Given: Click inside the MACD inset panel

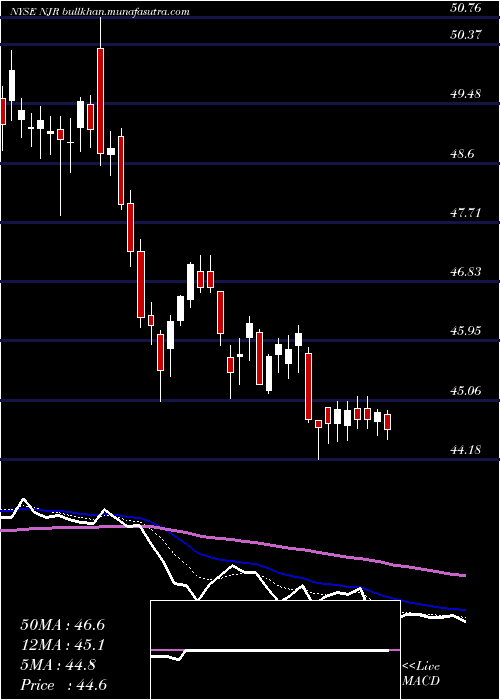Looking at the screenshot, I should (x=275, y=650).
